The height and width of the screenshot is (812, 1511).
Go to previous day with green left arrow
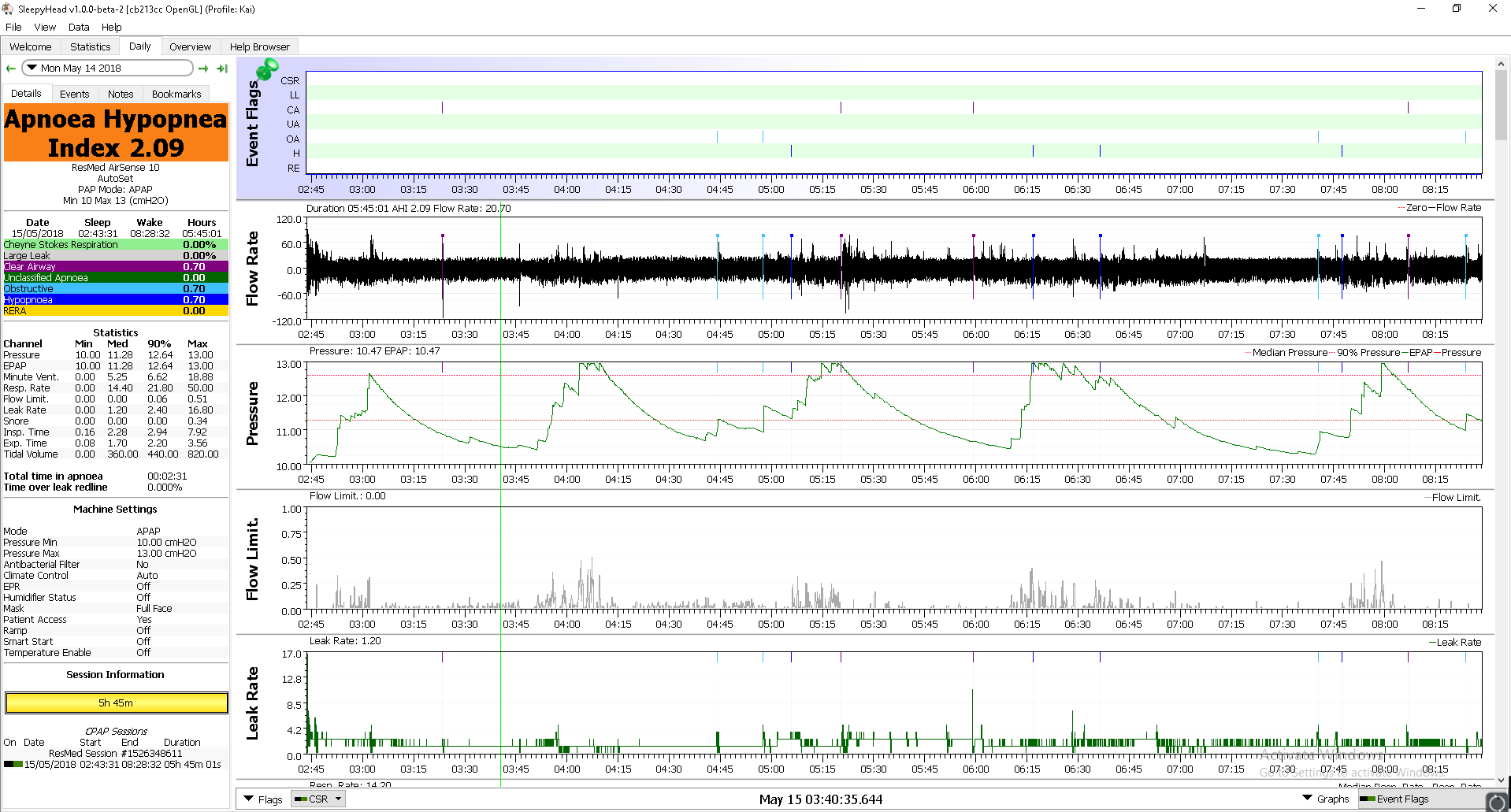coord(11,69)
